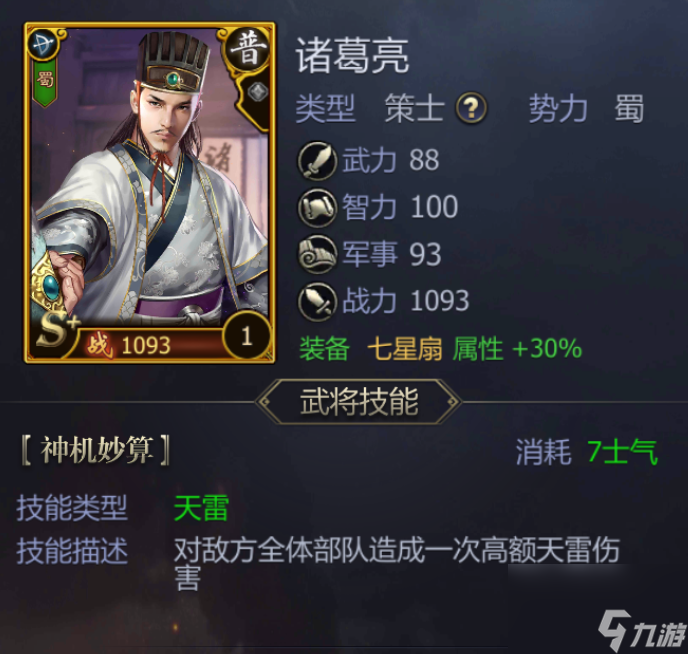Click the S+ rank emblem
This screenshot has width=688, height=654.
57,332
